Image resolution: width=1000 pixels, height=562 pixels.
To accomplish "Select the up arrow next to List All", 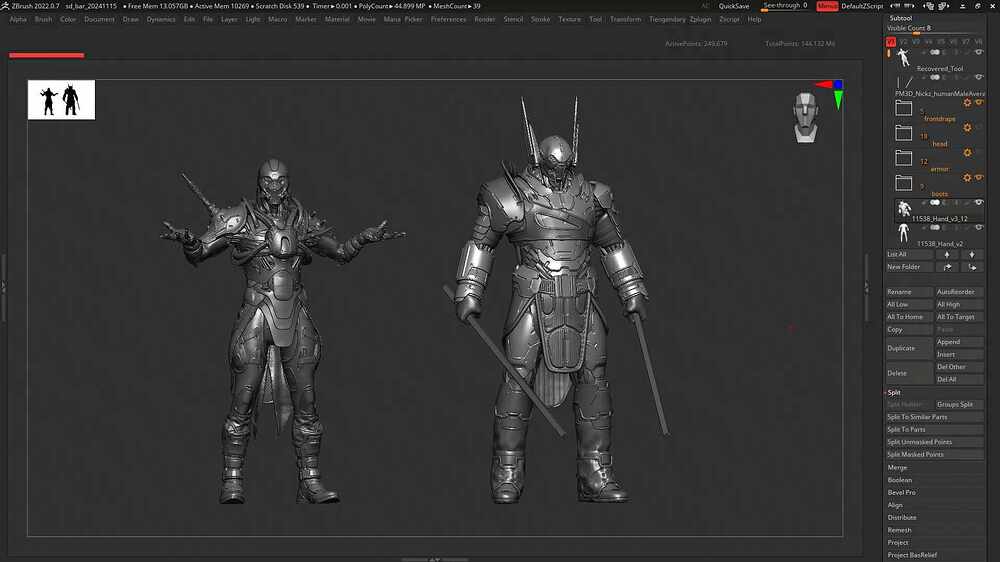I will [x=947, y=255].
